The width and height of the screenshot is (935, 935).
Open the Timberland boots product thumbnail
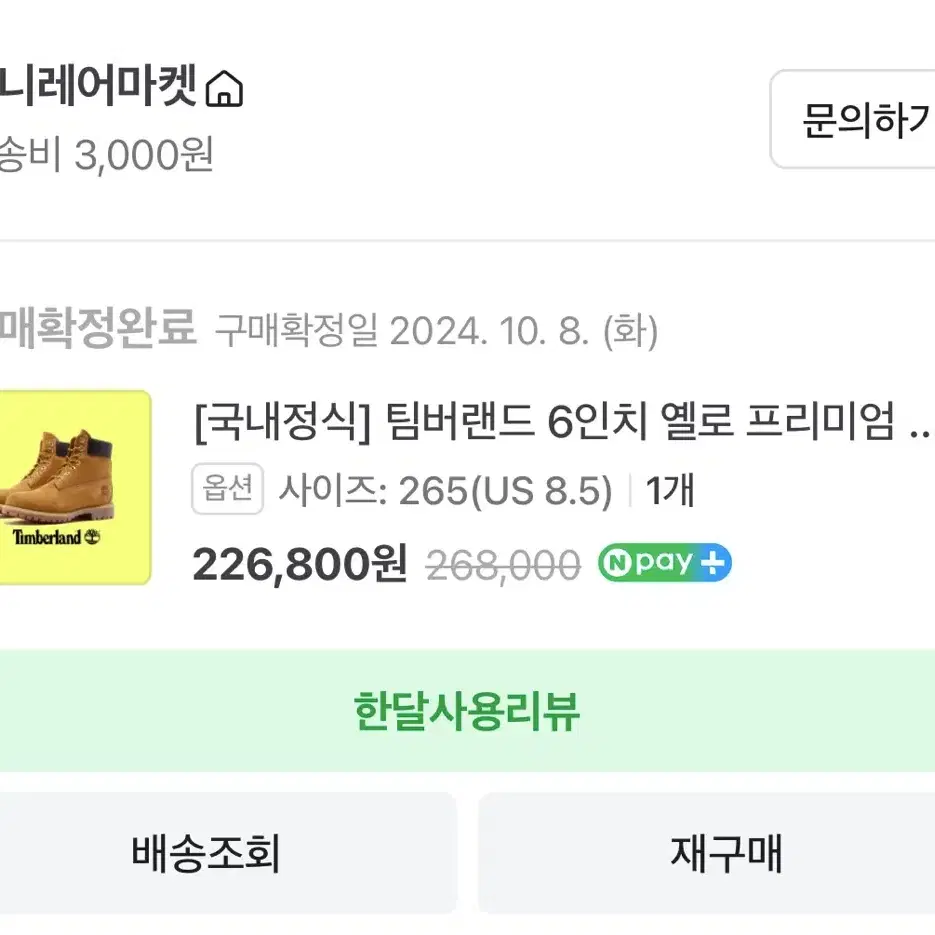point(75,487)
